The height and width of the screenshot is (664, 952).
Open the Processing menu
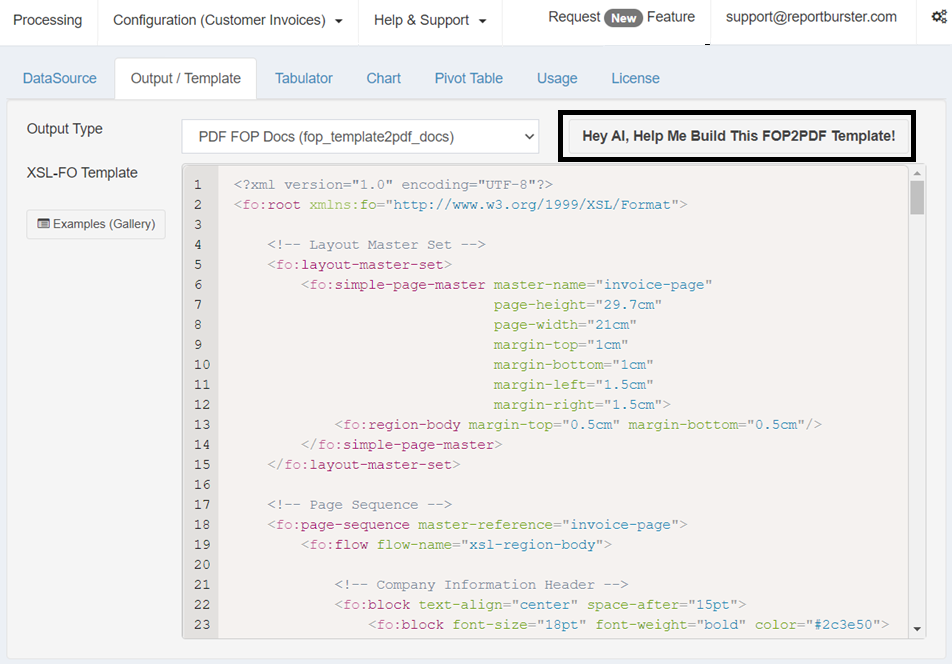47,20
